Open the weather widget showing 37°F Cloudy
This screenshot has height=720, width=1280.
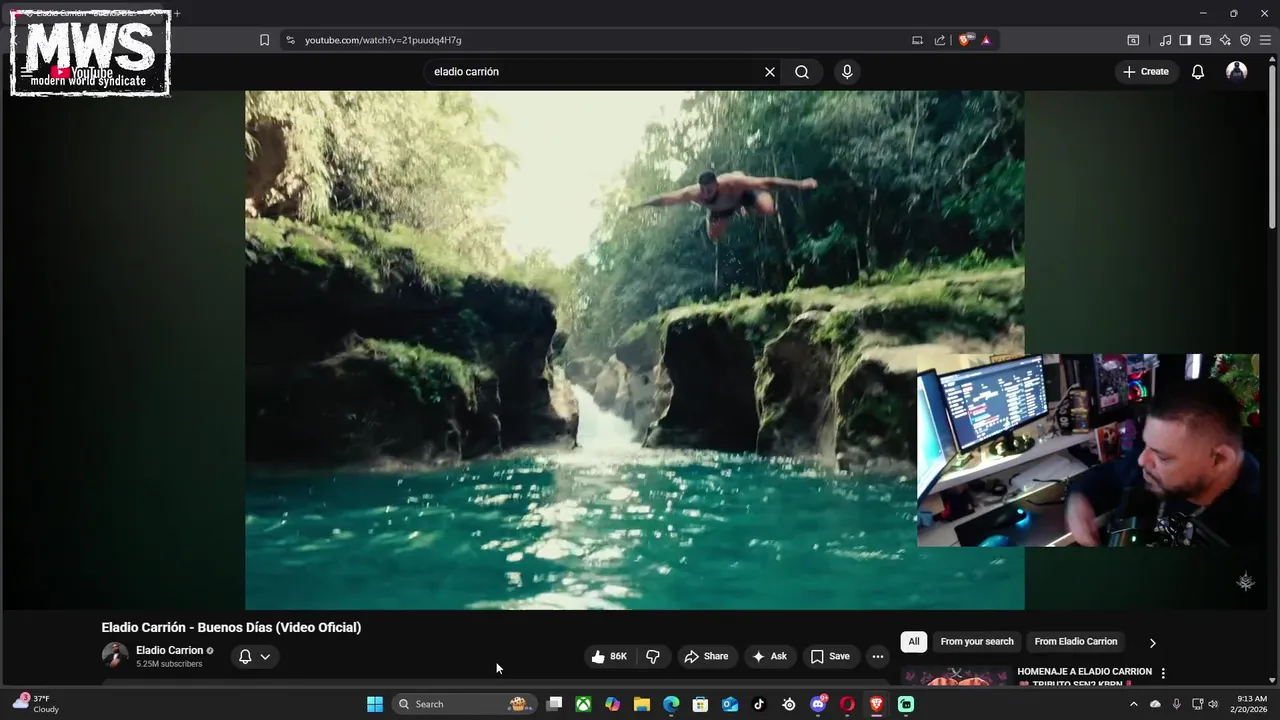36,704
